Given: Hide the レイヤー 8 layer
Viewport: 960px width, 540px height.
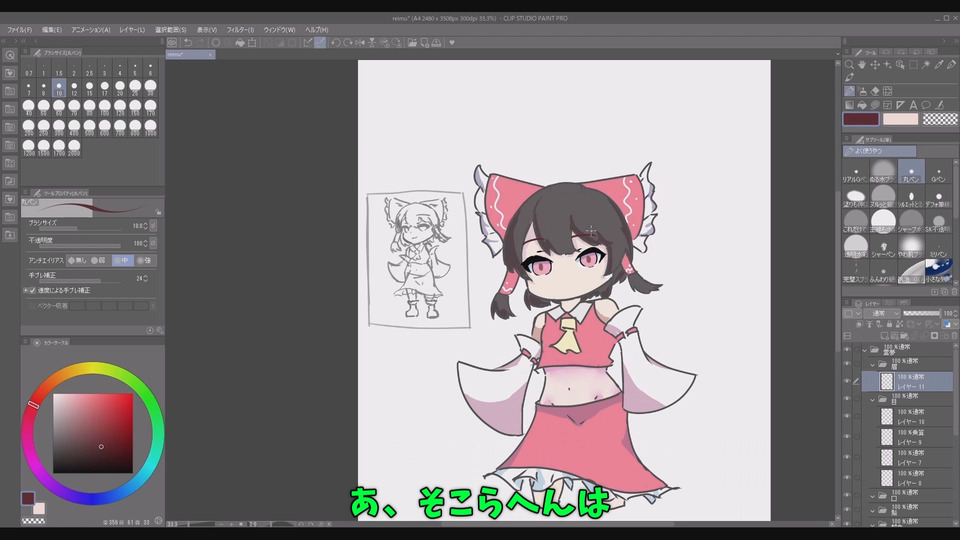Looking at the screenshot, I should (x=847, y=478).
